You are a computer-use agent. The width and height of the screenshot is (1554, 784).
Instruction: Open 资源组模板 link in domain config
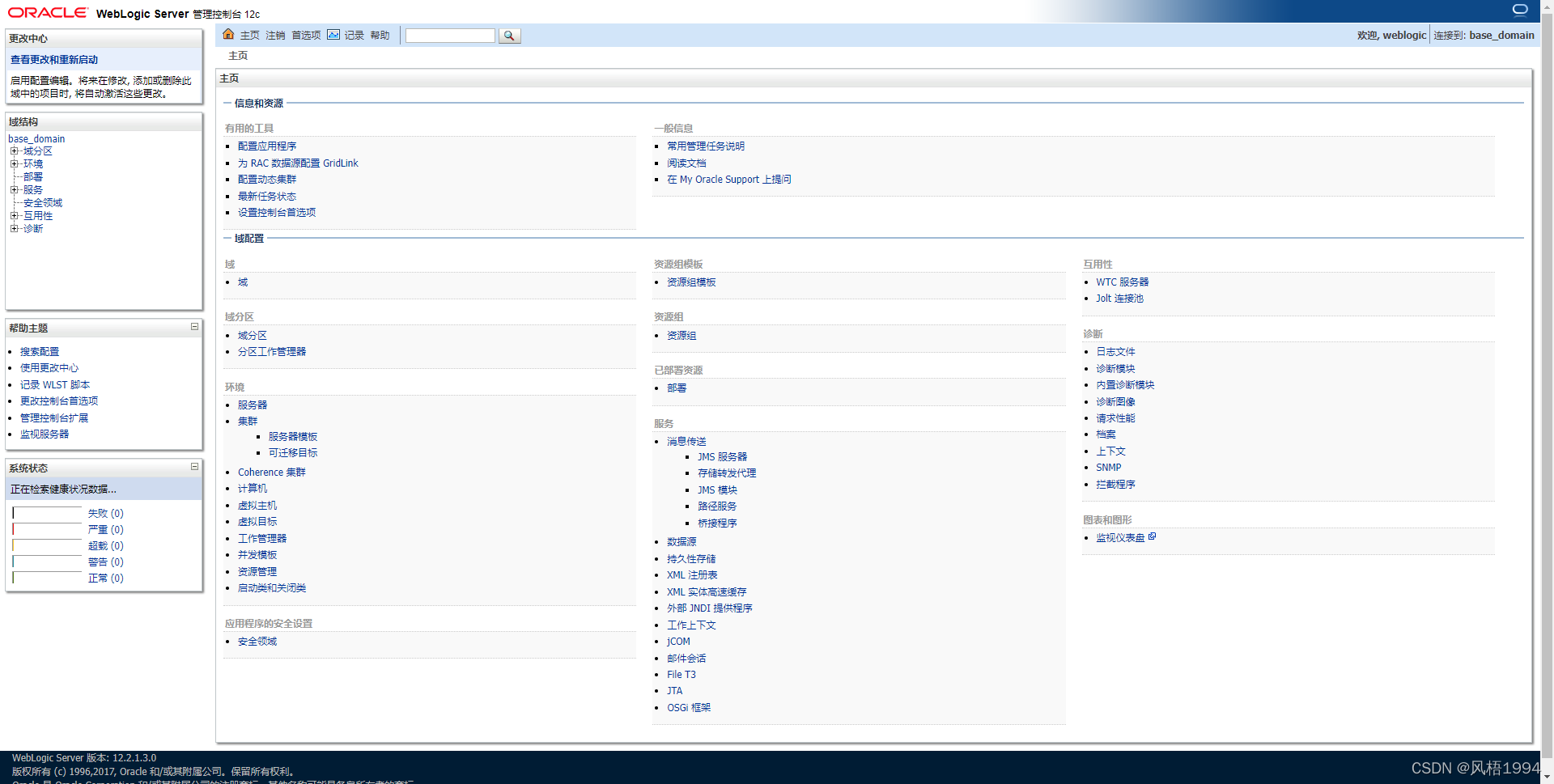pyautogui.click(x=691, y=282)
